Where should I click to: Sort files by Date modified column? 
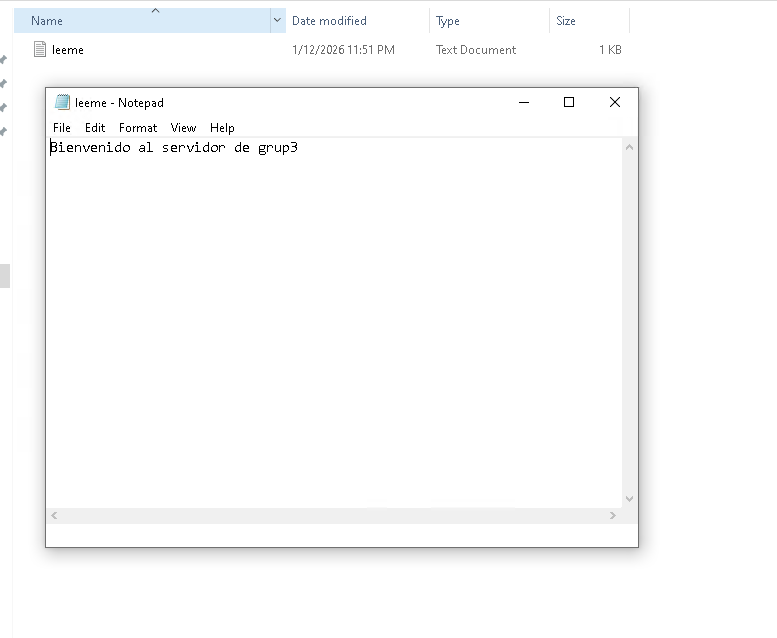329,21
